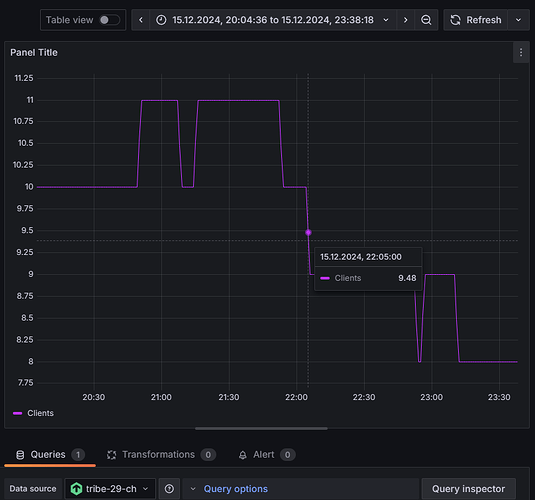Open the tribe-29-ch data source dropdown
Viewport: 535px width, 500px height.
click(x=110, y=489)
